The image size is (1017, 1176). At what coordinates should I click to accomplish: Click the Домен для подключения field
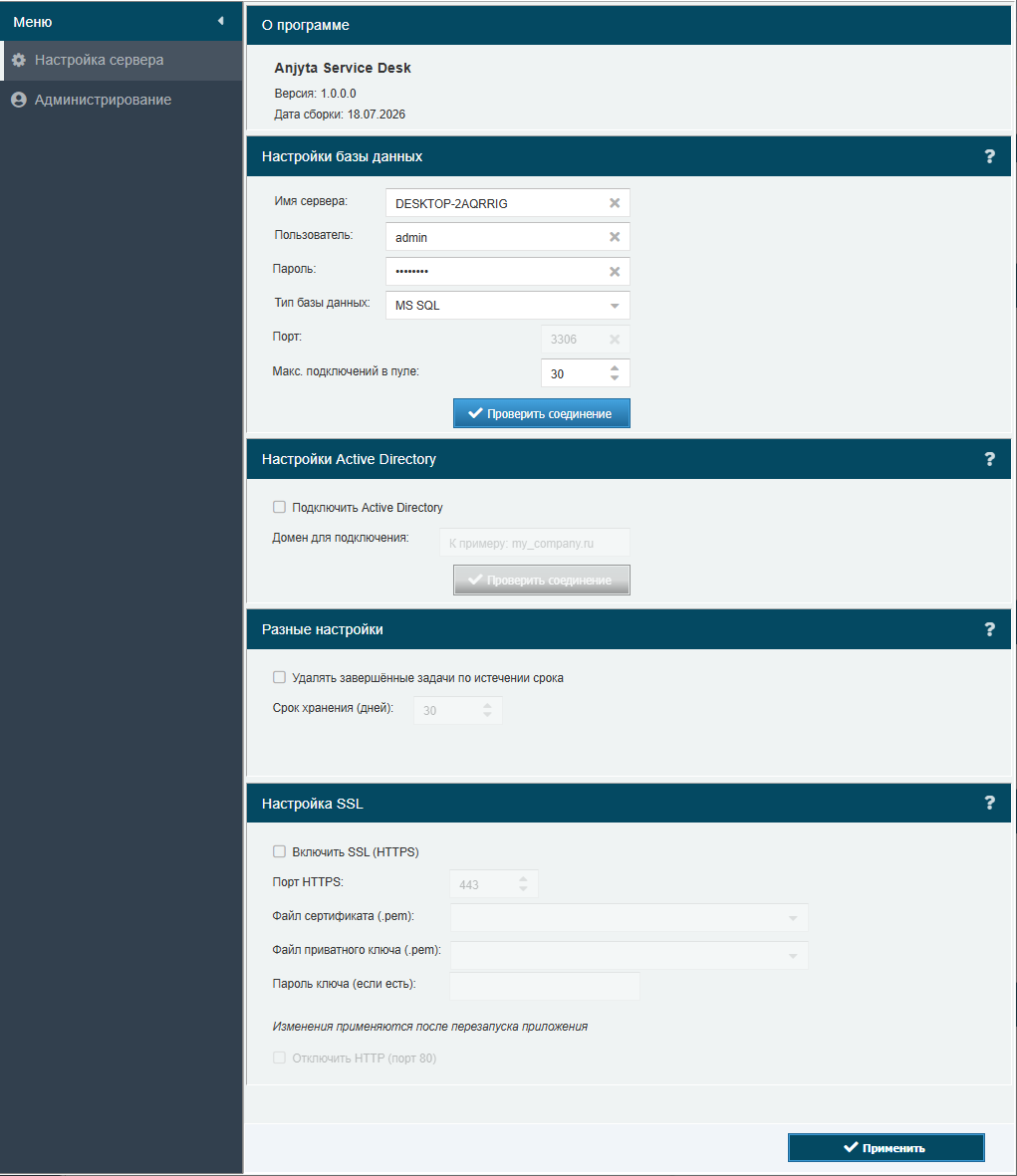(534, 543)
